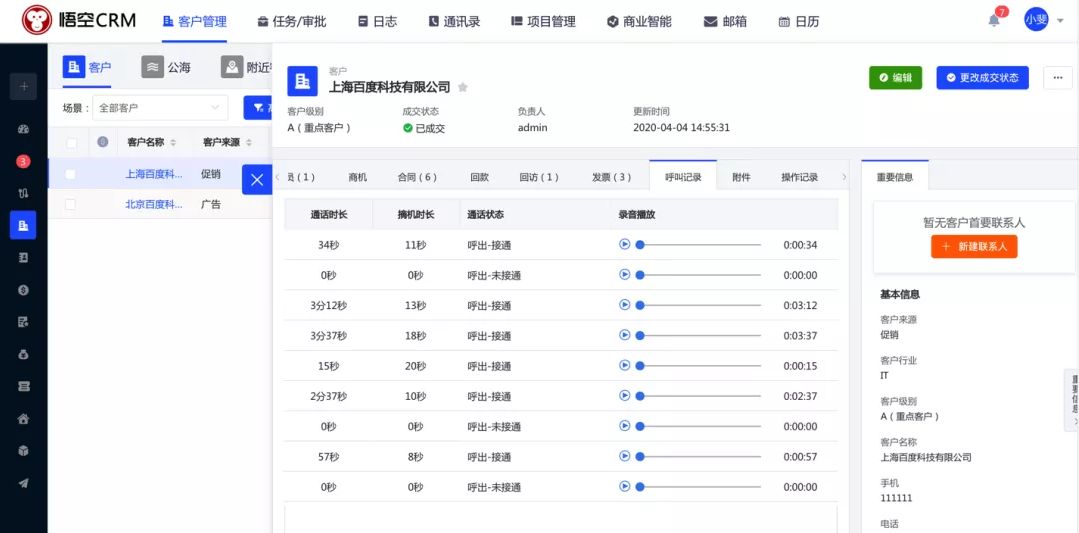Click the 小斐 user avatar
The height and width of the screenshot is (533, 1079).
1036,20
